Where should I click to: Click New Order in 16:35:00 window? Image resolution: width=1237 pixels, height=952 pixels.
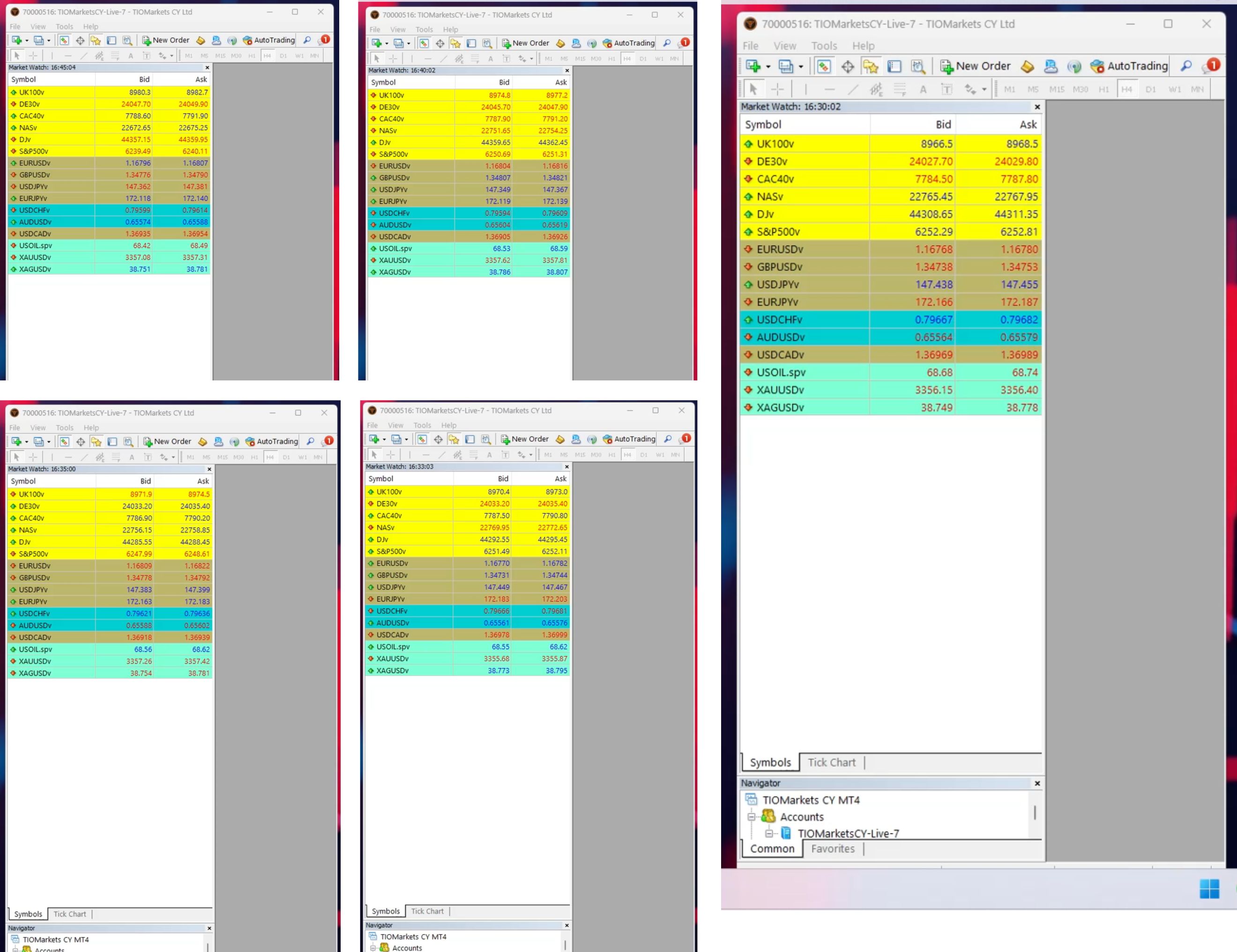click(x=166, y=441)
